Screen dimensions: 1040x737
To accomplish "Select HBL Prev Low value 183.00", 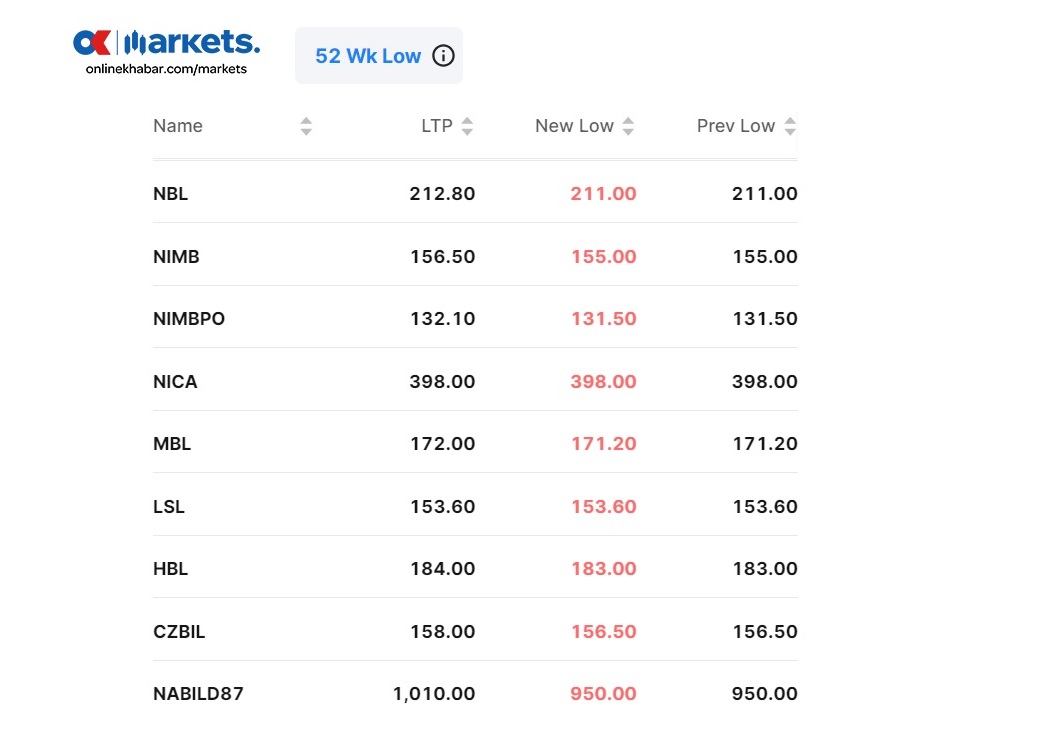I will 765,569.
